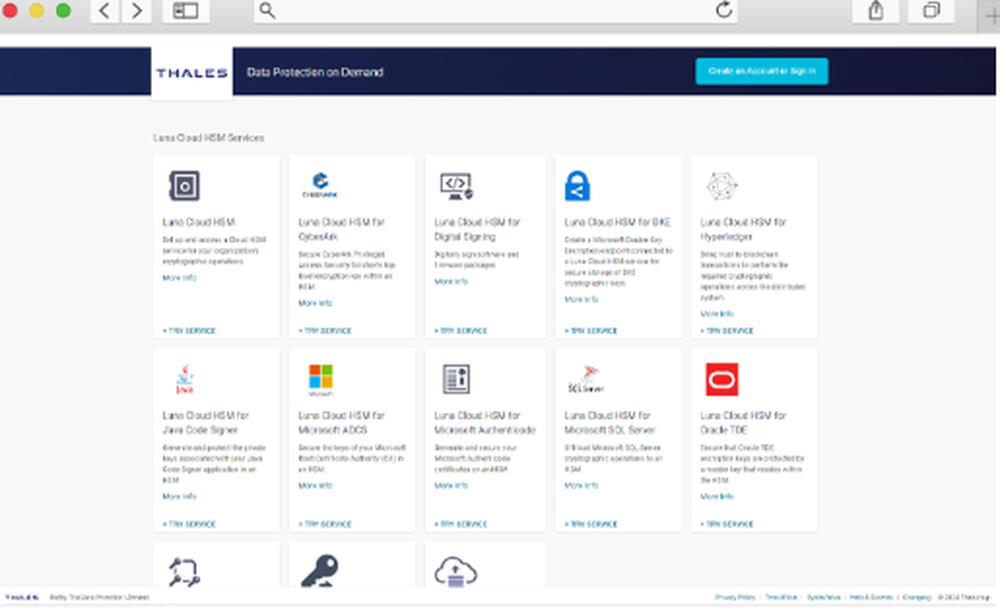
Task: Click the Create an Account or Sign In button
Action: click(761, 71)
